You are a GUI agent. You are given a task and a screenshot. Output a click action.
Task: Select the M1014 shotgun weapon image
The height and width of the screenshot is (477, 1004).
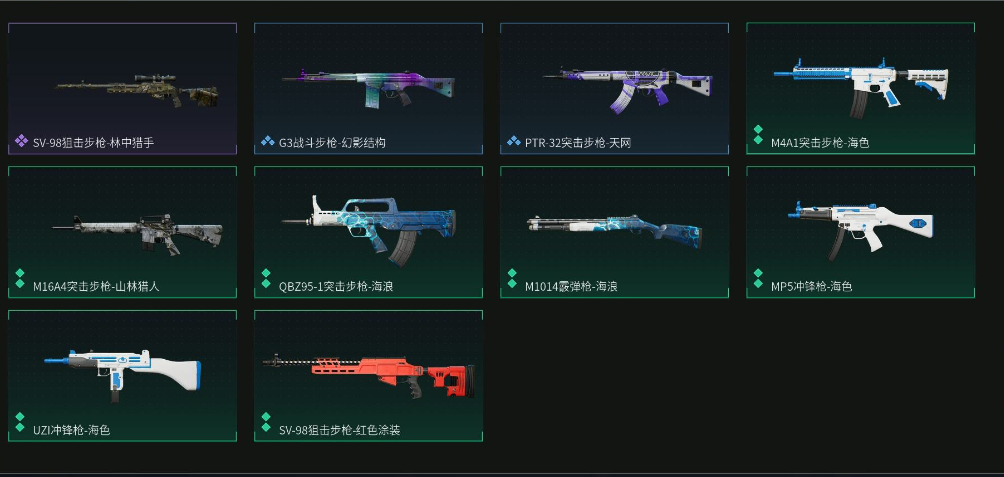point(615,232)
